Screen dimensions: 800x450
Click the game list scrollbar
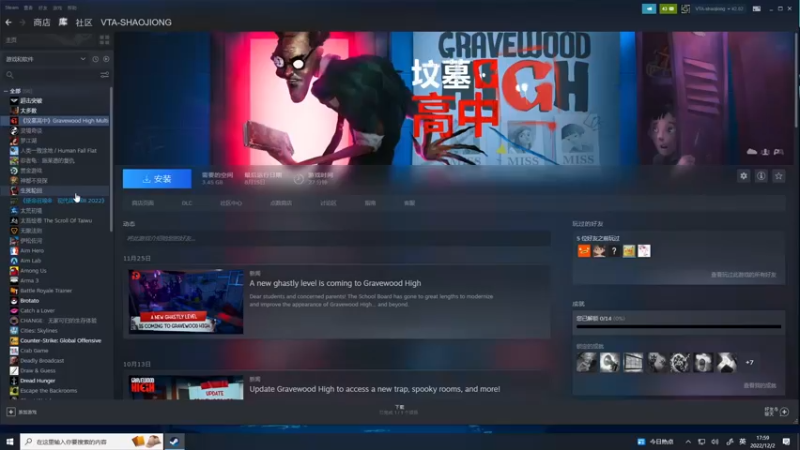coord(111,159)
